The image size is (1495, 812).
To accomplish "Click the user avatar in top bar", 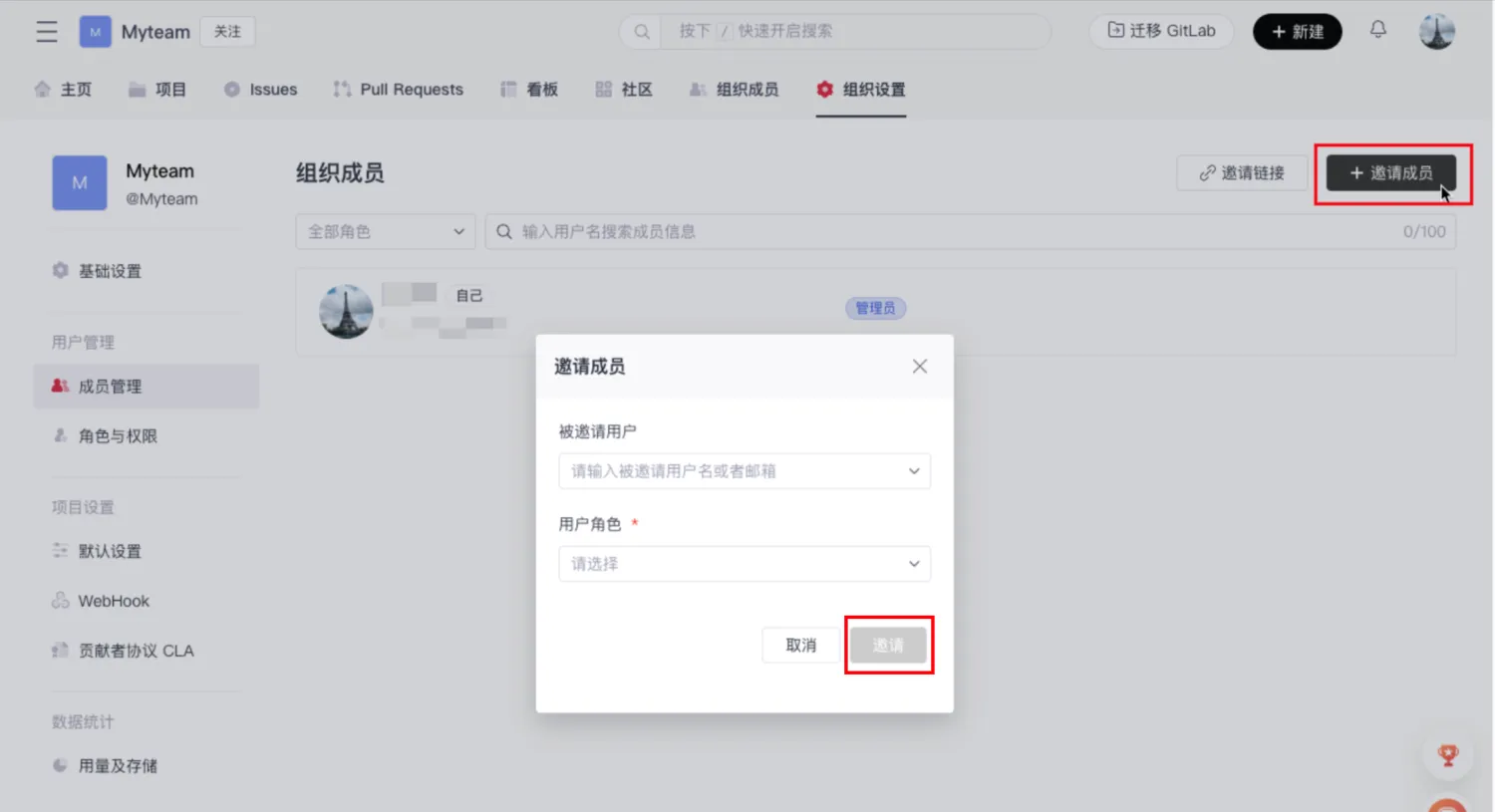I will (x=1436, y=32).
